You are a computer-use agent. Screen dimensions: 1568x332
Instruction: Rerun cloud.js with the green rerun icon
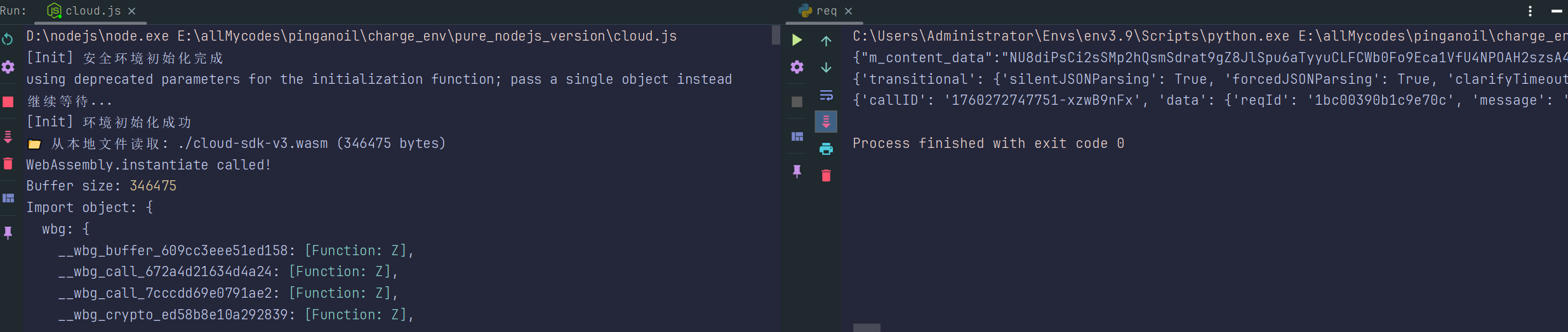point(8,39)
